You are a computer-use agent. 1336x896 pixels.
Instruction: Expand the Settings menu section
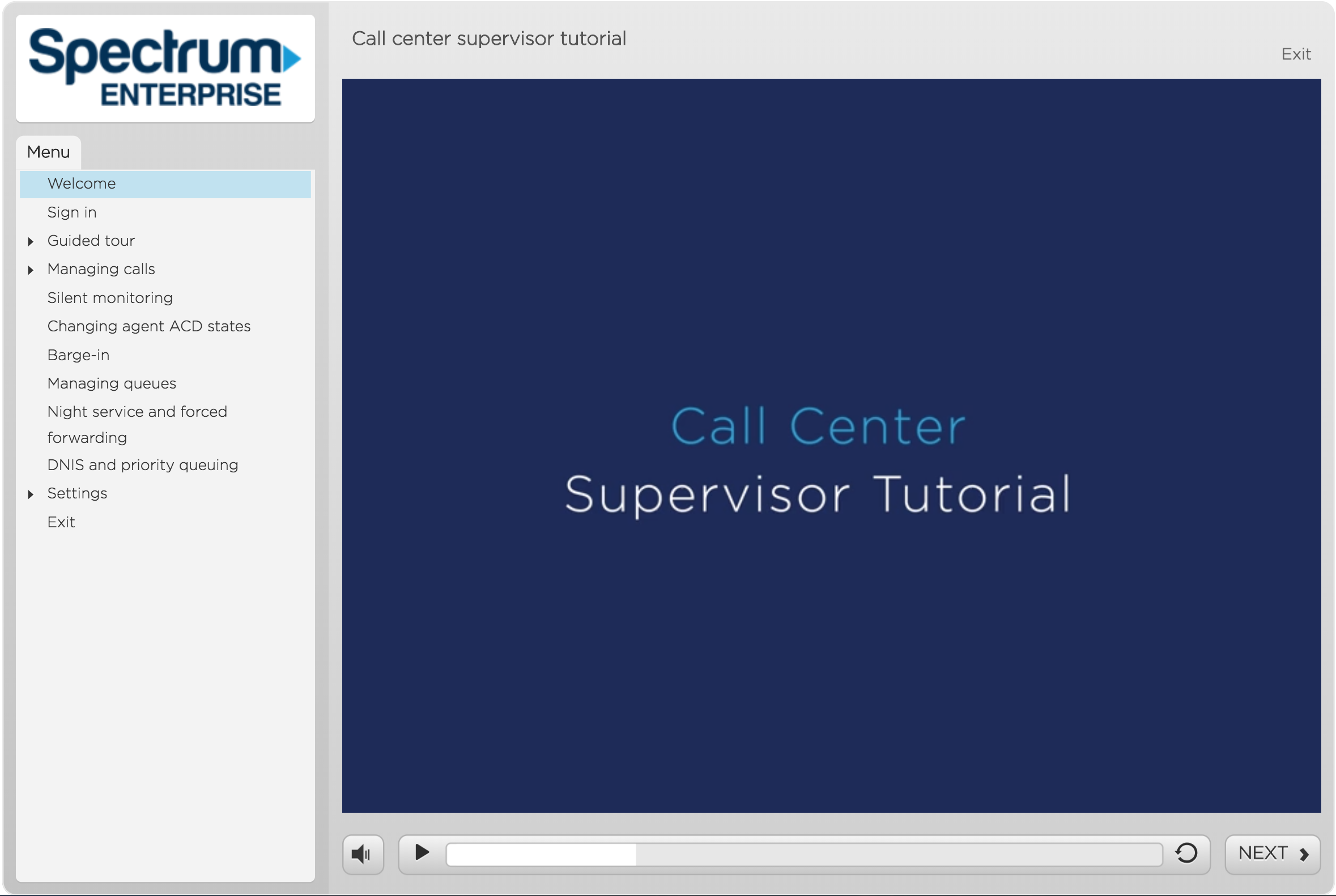[31, 494]
